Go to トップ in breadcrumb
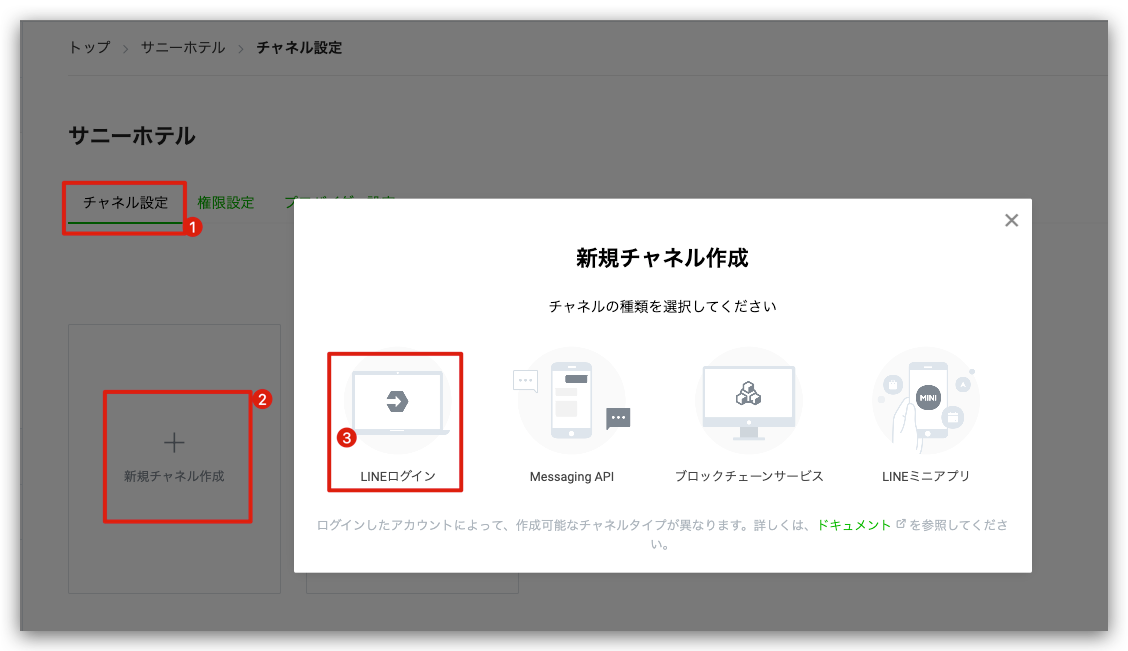Image resolution: width=1128 pixels, height=651 pixels. [x=90, y=47]
